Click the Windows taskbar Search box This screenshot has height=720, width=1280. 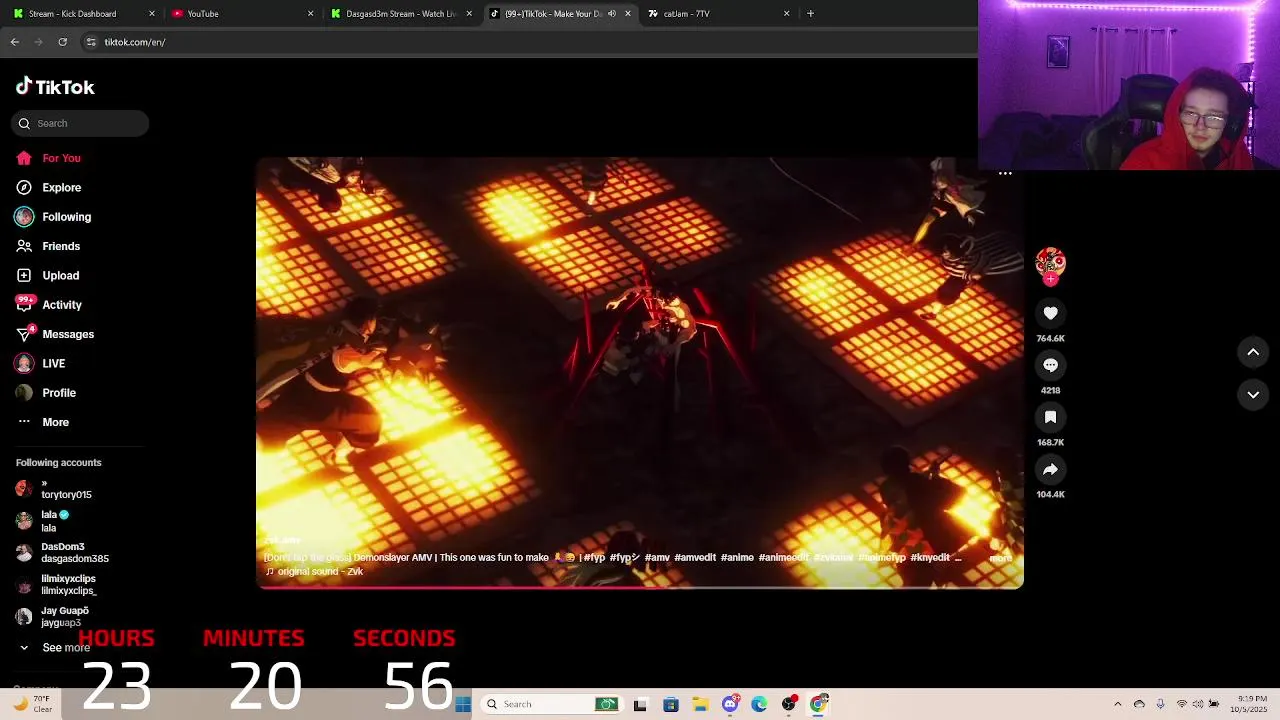[550, 704]
